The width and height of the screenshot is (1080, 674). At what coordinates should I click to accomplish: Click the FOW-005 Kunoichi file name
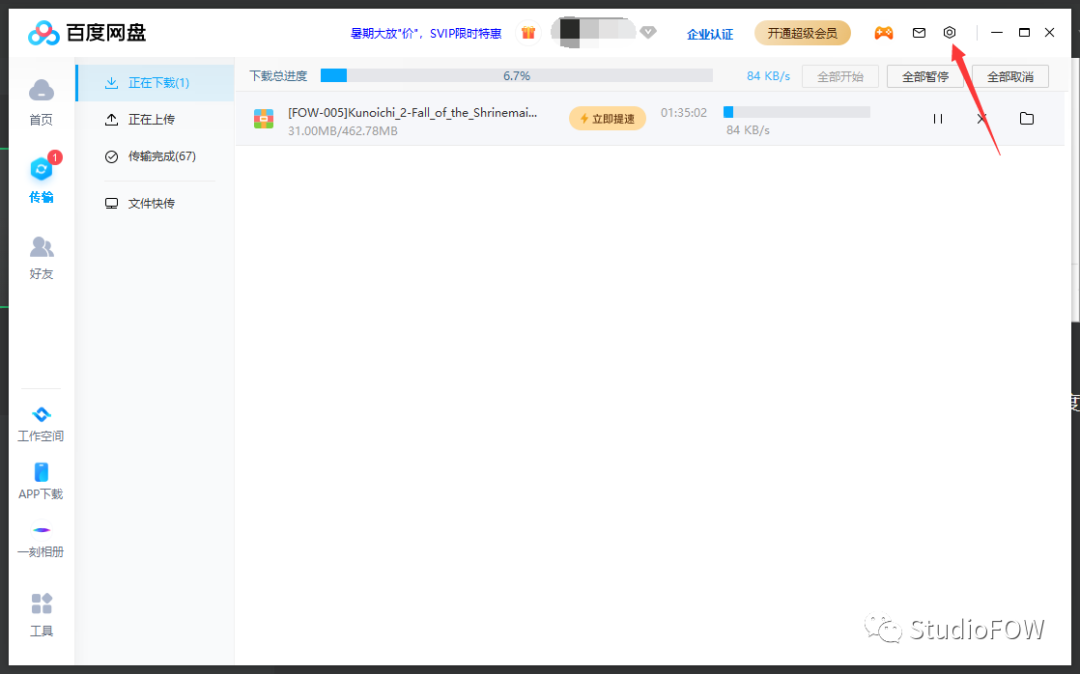point(413,112)
